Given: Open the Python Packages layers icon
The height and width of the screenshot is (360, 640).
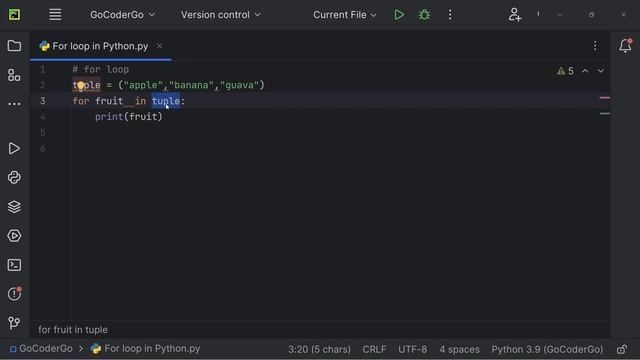Looking at the screenshot, I should pos(14,207).
